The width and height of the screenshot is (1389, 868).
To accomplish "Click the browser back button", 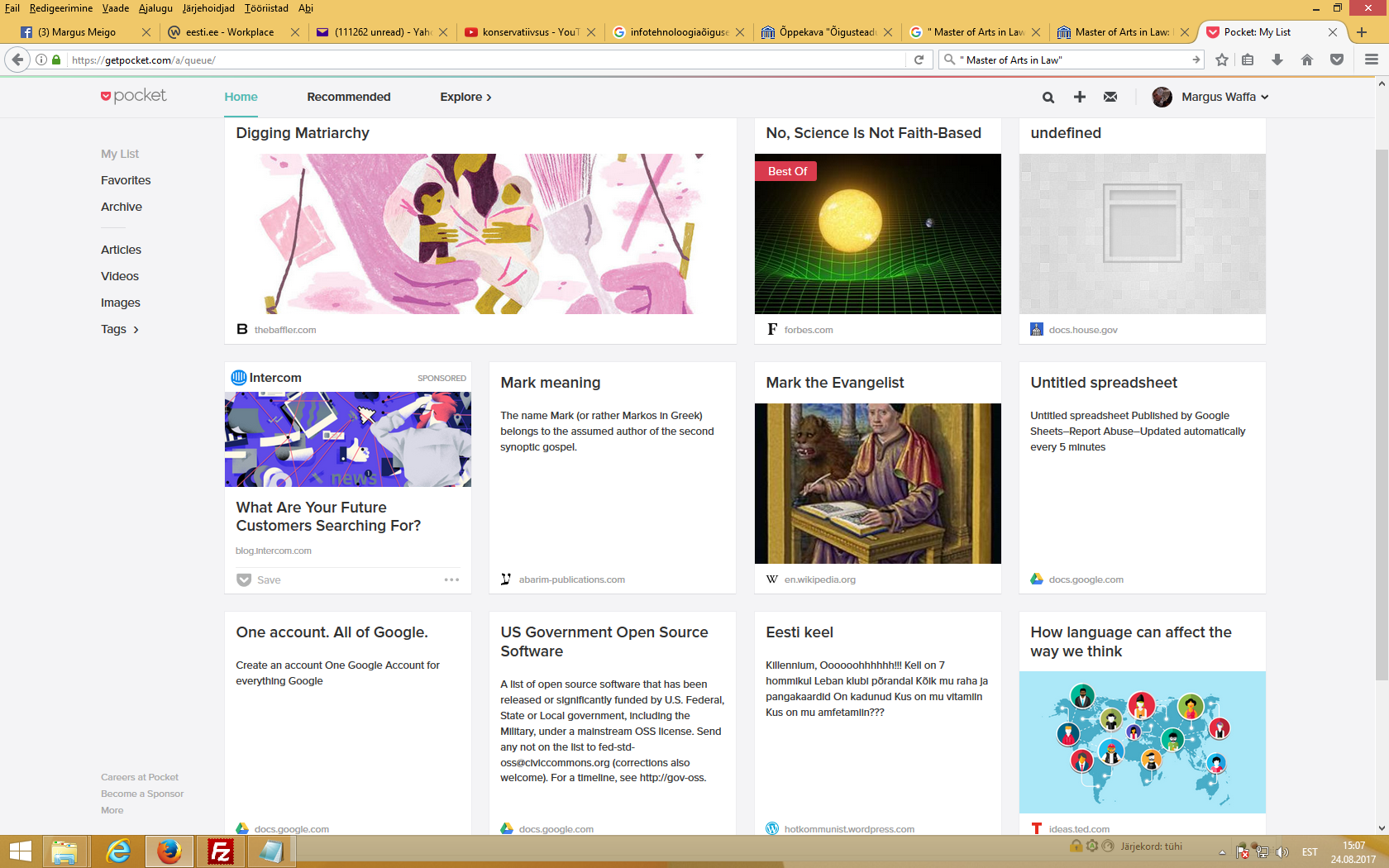I will click(x=17, y=60).
